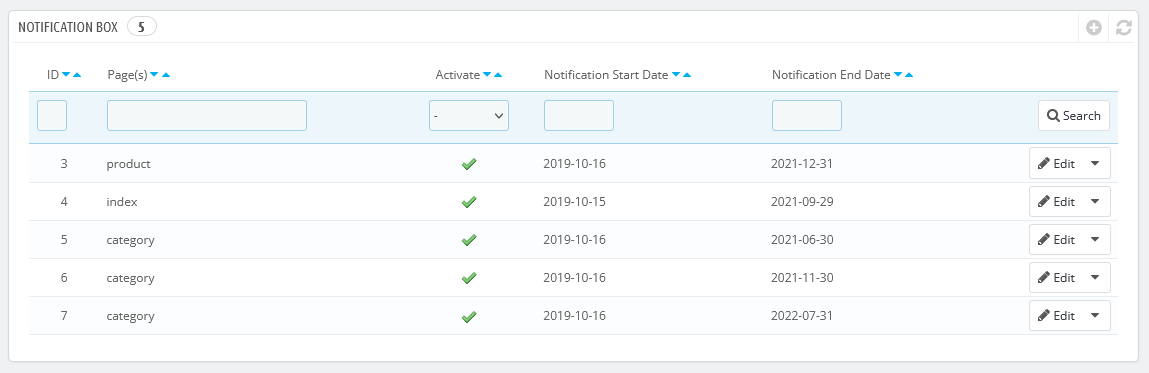Expand Edit options for ID 5
This screenshot has width=1149, height=373.
point(1095,240)
